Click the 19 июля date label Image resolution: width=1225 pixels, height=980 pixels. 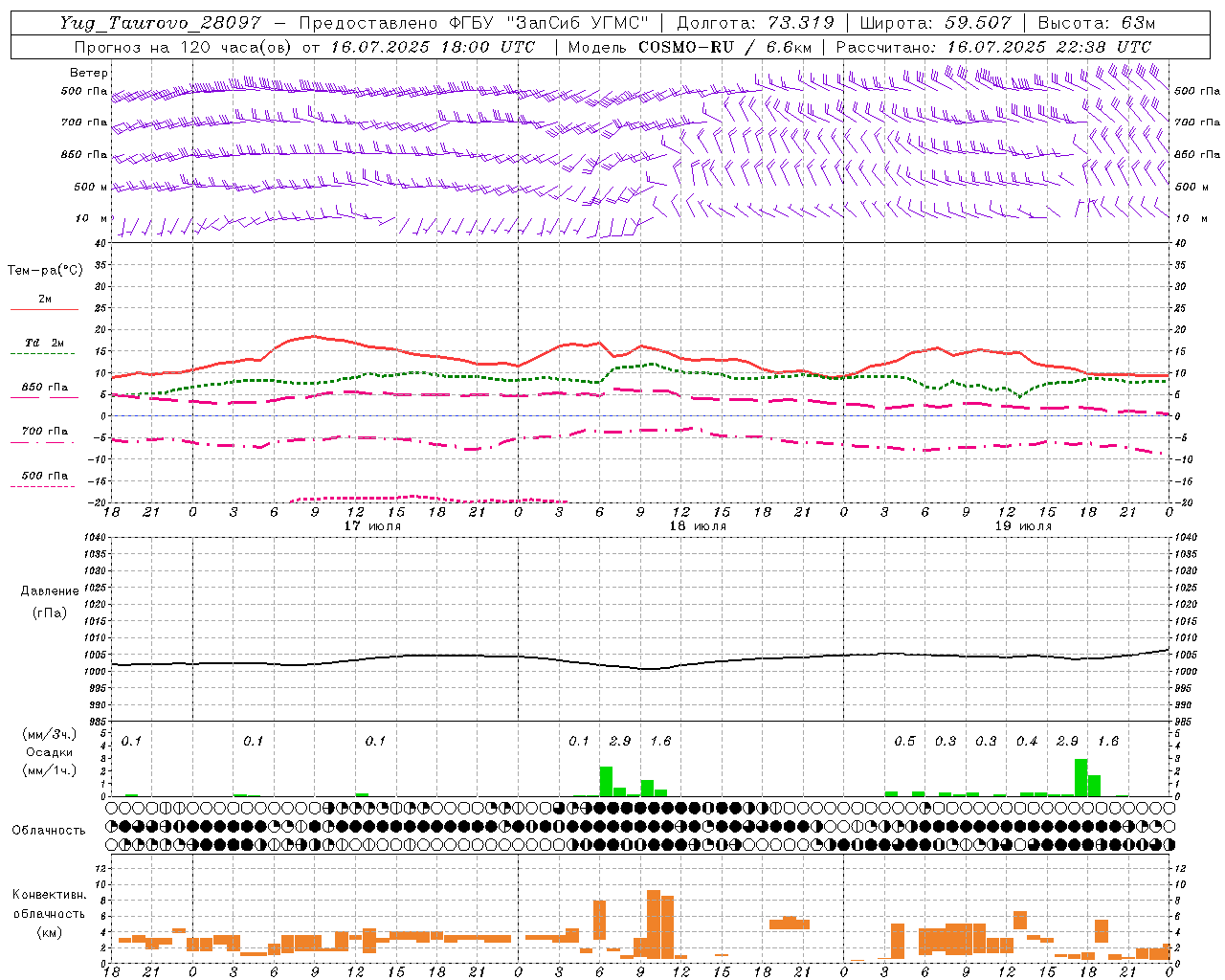1023,526
